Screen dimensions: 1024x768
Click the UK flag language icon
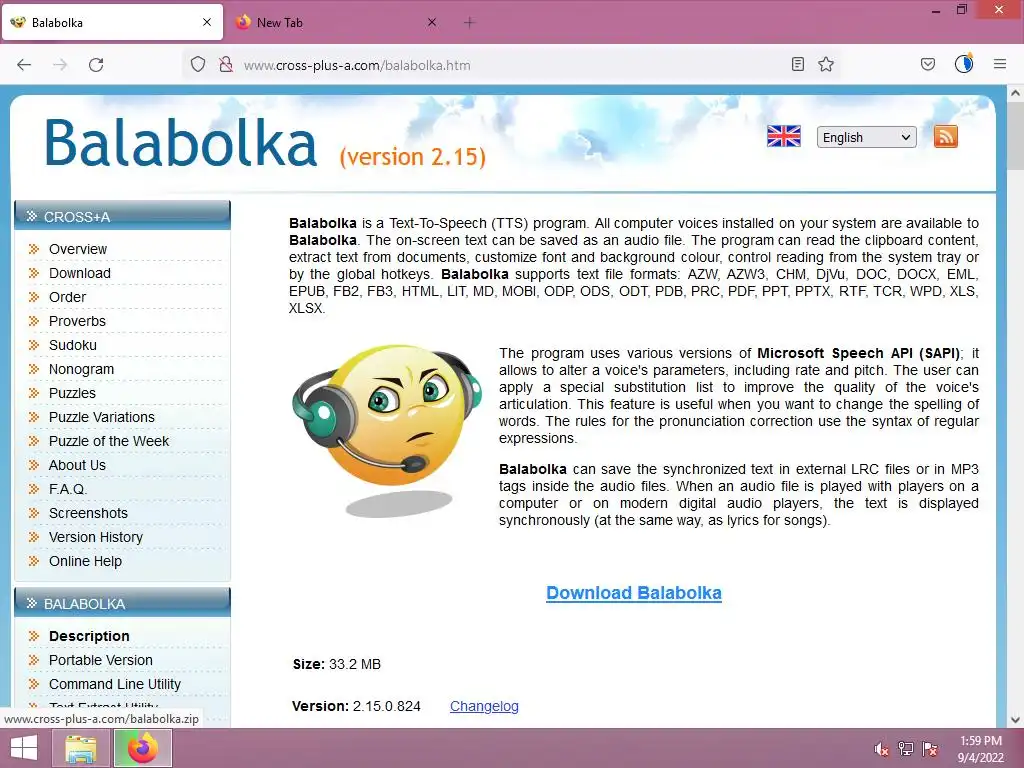[x=784, y=136]
